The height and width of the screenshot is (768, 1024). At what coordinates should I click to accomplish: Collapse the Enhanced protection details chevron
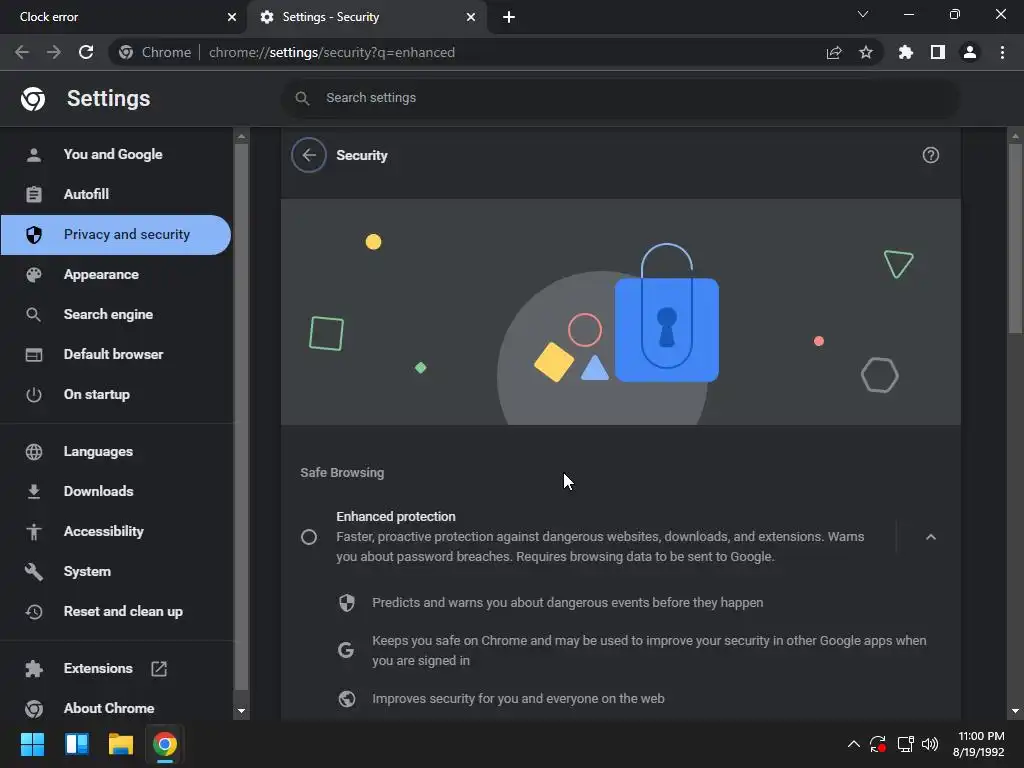[x=931, y=537]
